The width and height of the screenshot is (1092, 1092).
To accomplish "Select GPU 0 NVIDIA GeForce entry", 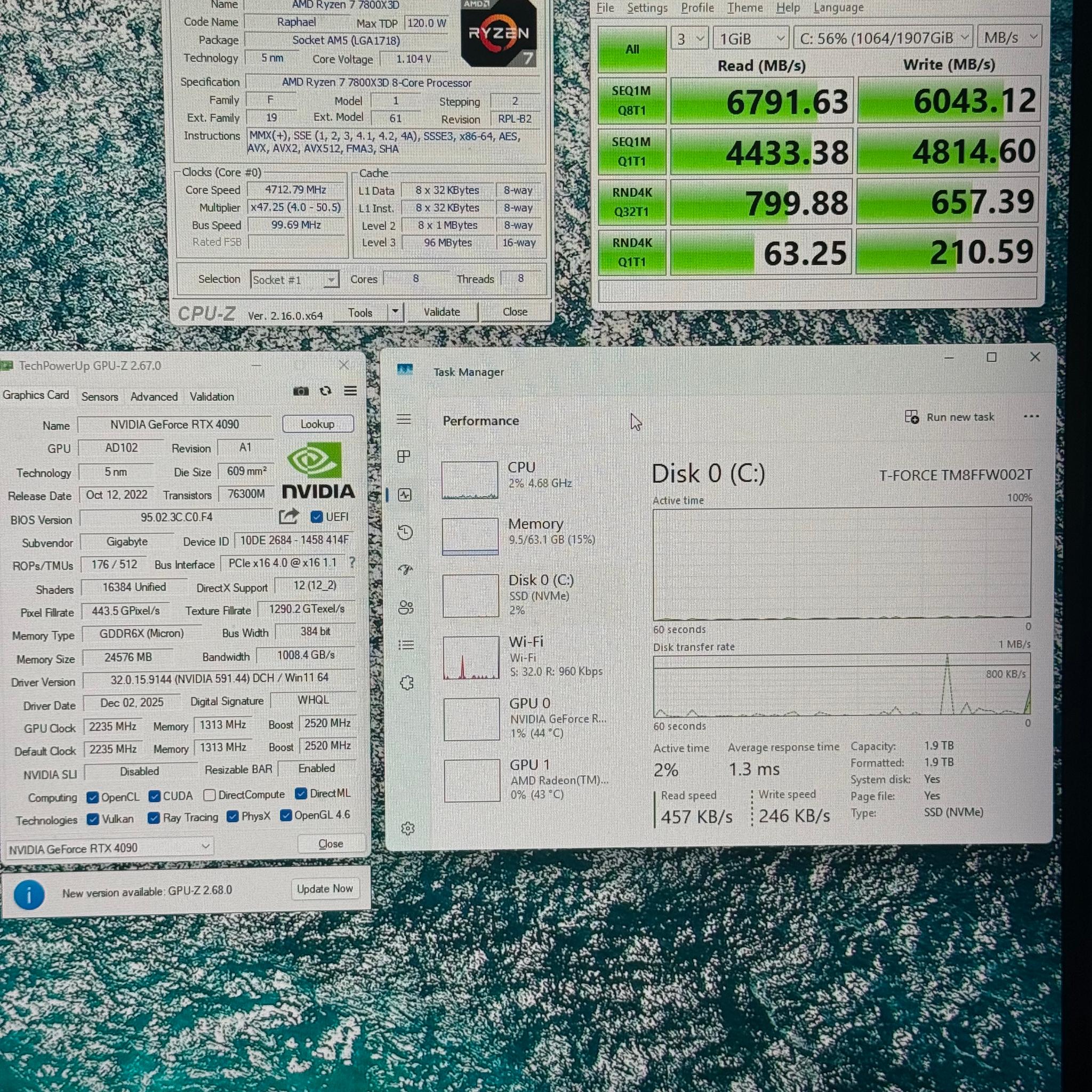I will (x=526, y=718).
